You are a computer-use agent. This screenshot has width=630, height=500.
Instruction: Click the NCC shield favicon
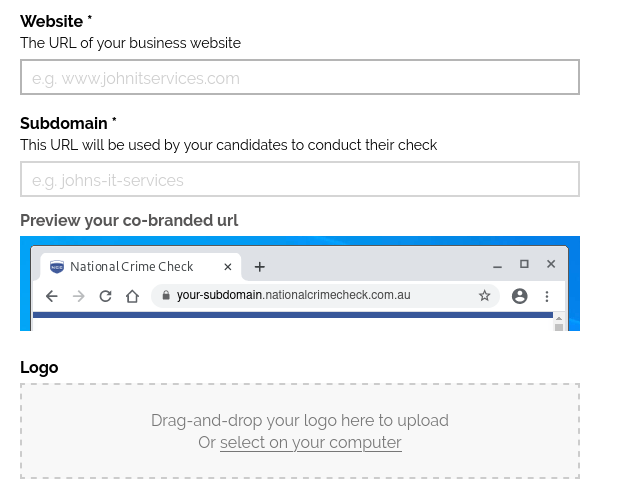(57, 267)
